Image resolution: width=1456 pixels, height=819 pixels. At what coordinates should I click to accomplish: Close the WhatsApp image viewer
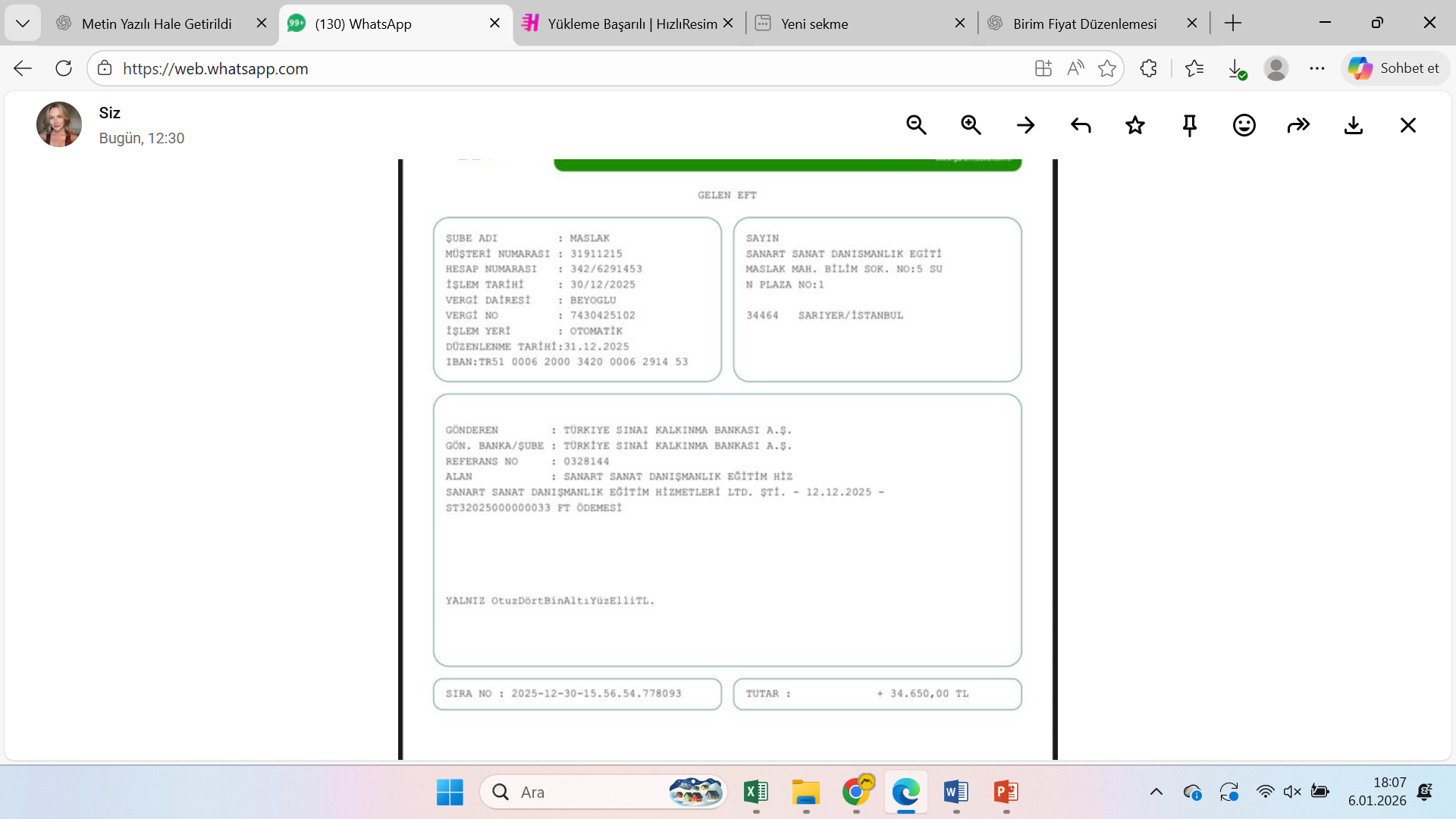[1408, 125]
